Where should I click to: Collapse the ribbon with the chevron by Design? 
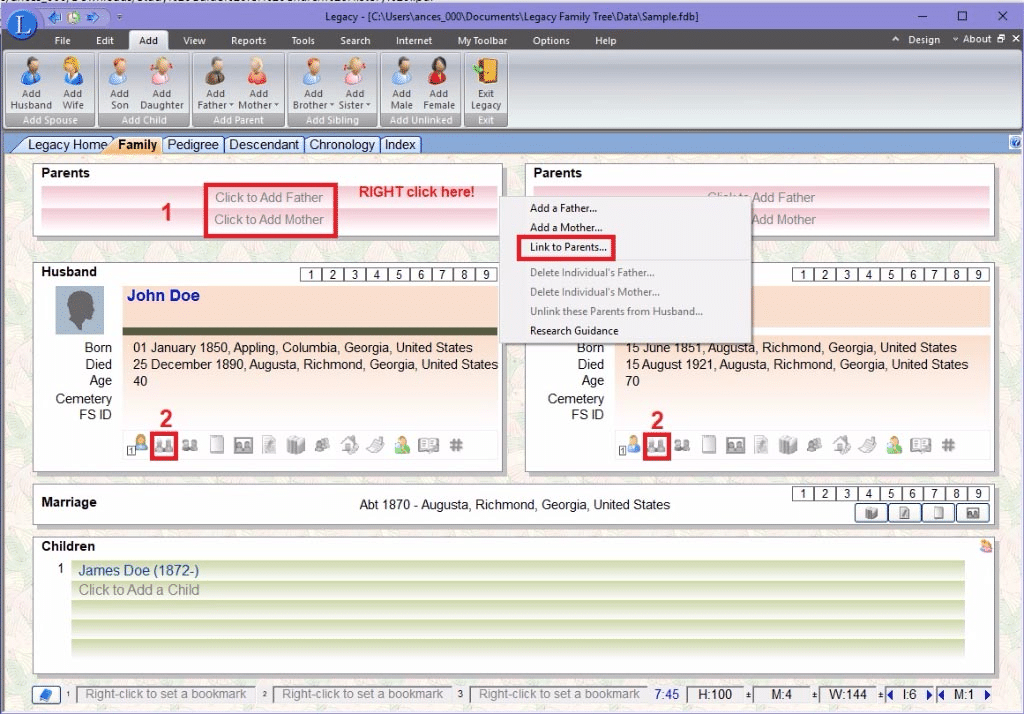click(895, 39)
